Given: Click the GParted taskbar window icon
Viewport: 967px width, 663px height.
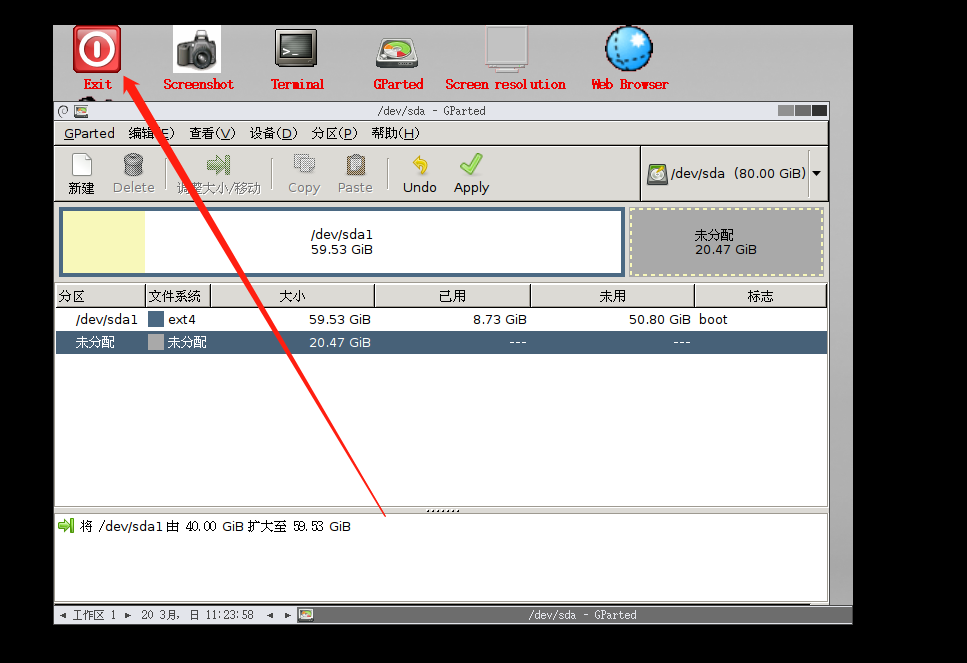Looking at the screenshot, I should pyautogui.click(x=306, y=615).
